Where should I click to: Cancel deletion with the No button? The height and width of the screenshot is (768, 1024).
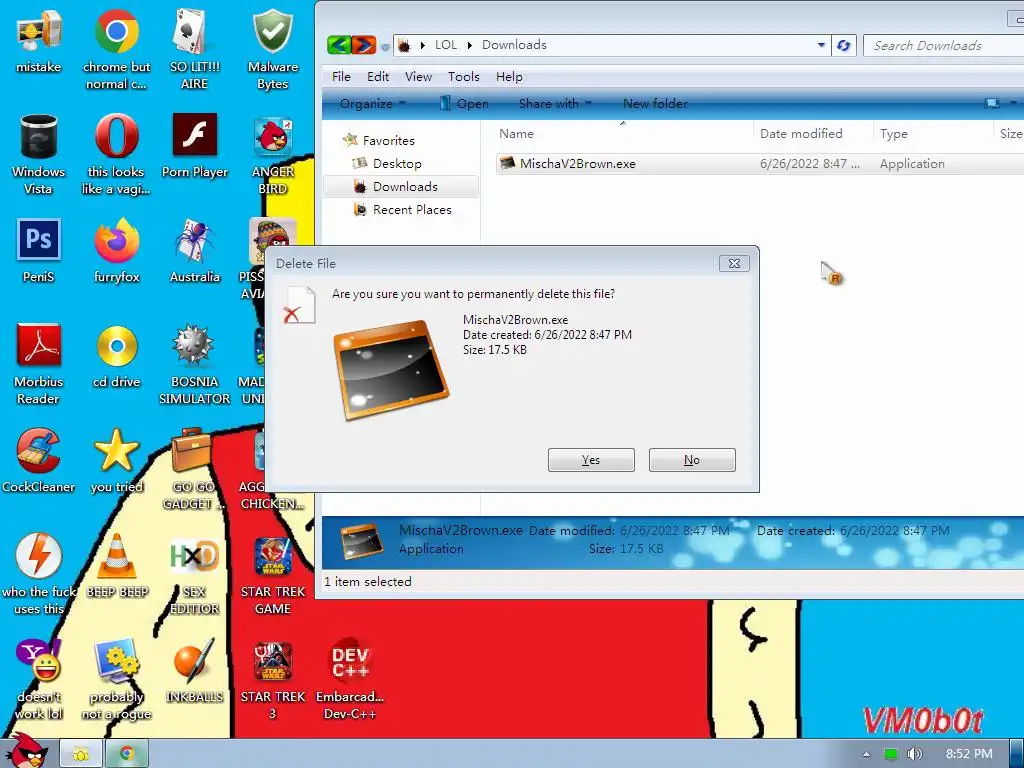(692, 460)
